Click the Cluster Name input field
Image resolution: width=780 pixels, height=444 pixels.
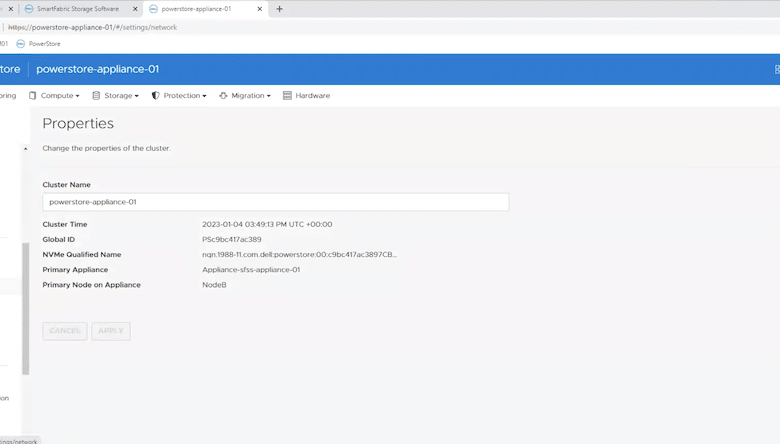(276, 202)
